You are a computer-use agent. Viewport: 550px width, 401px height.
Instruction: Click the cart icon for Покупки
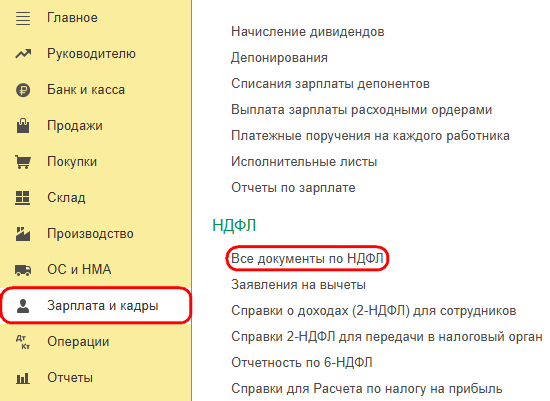(23, 162)
